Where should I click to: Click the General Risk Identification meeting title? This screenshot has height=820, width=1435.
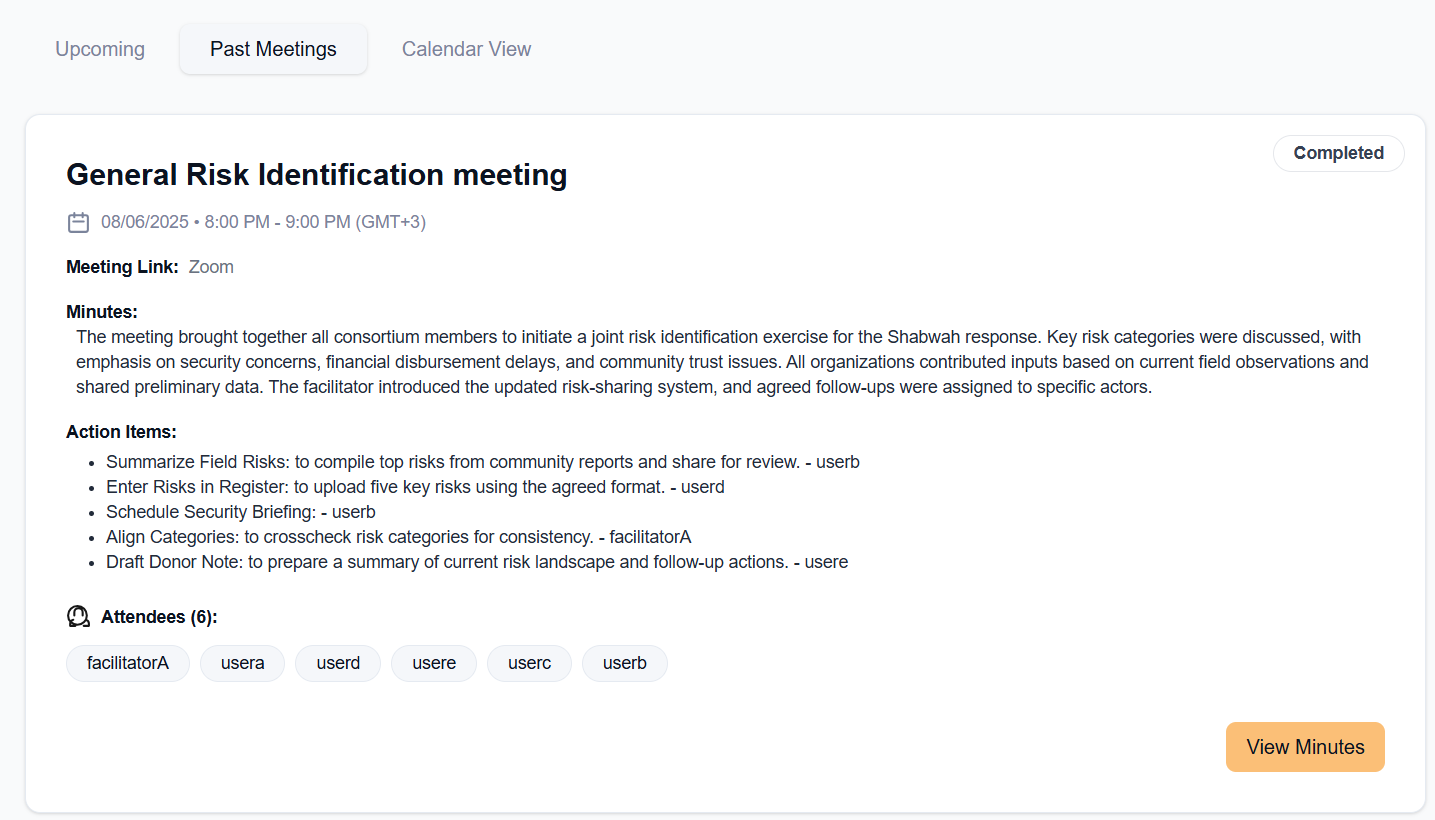point(316,175)
